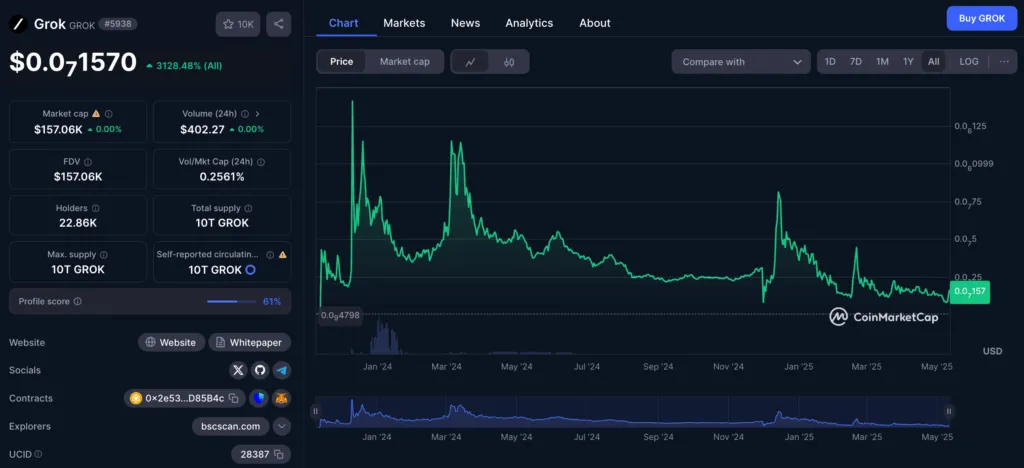Open the Whitepaper link
The width and height of the screenshot is (1024, 468).
pos(250,342)
